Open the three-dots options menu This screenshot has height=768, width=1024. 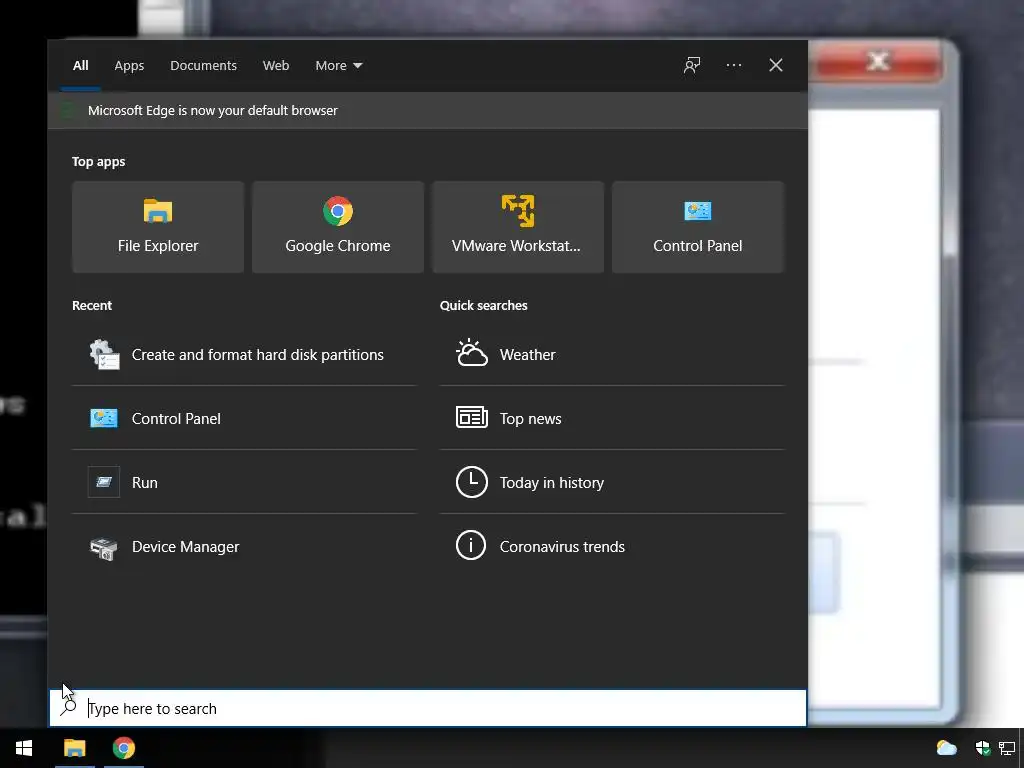(733, 65)
